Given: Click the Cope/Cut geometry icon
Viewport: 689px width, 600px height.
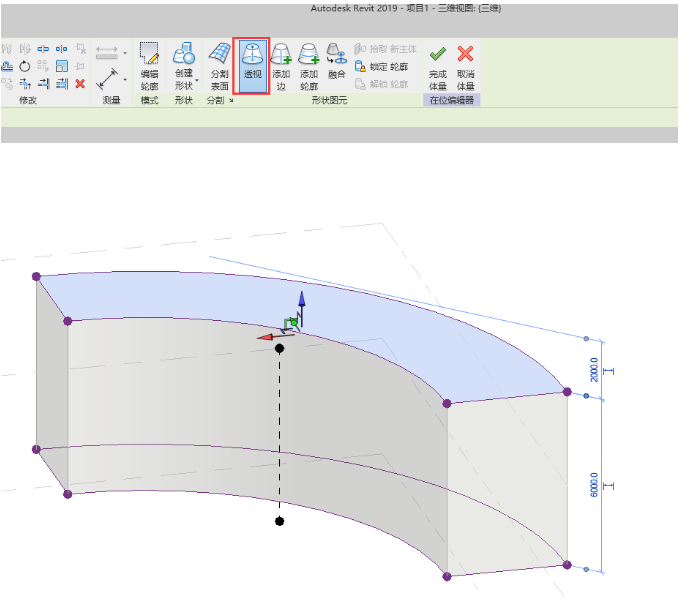Looking at the screenshot, I should click(x=7, y=67).
